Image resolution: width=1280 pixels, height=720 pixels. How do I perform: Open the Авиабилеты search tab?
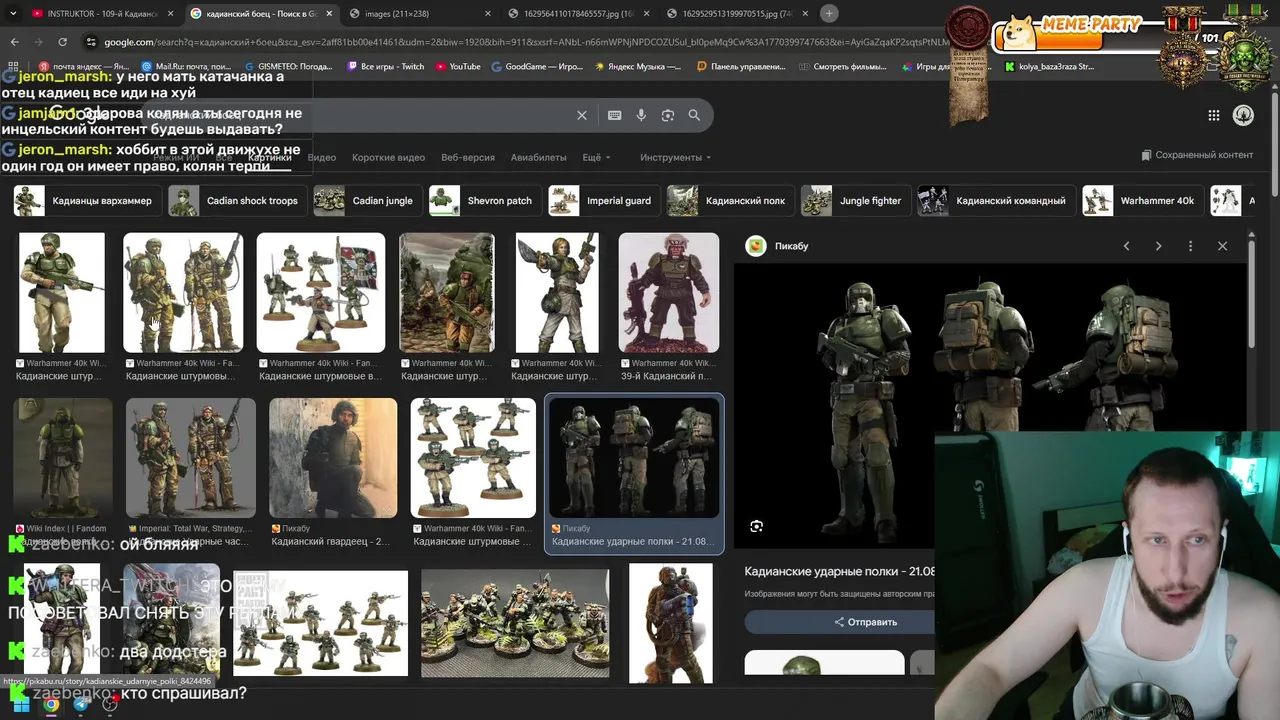(539, 157)
